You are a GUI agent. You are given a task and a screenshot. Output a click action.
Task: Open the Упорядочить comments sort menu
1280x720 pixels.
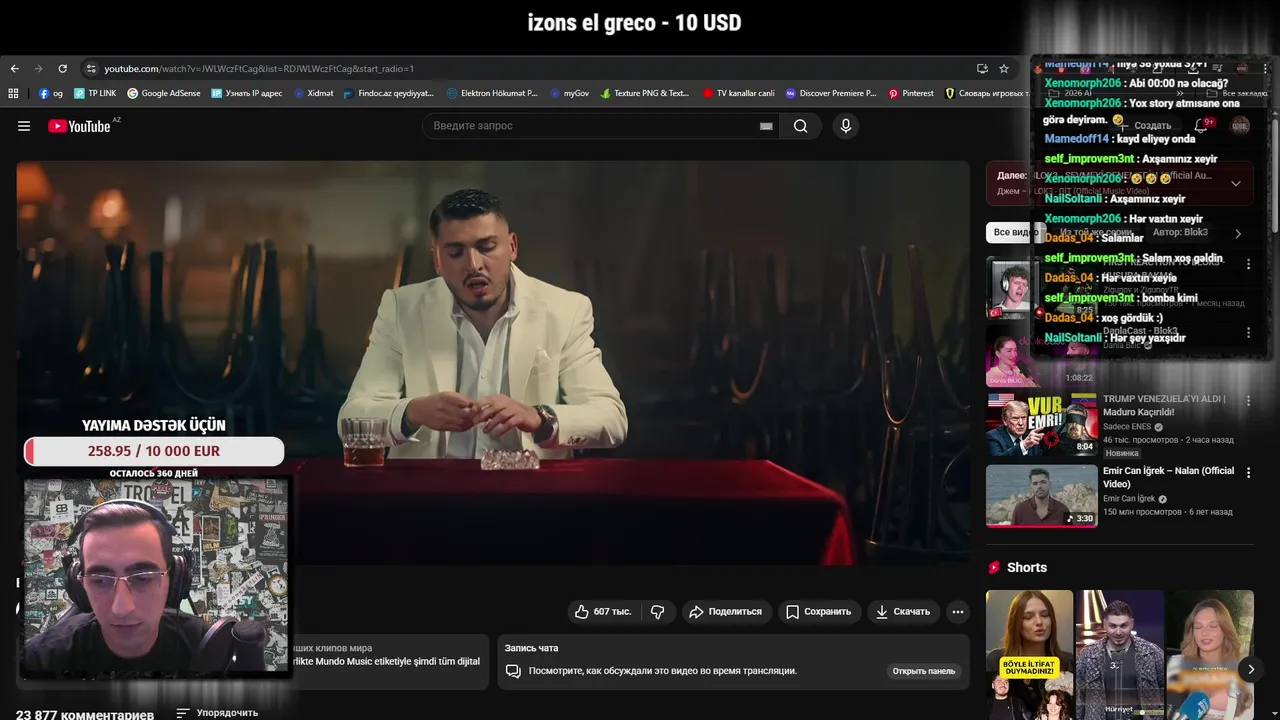coord(217,713)
